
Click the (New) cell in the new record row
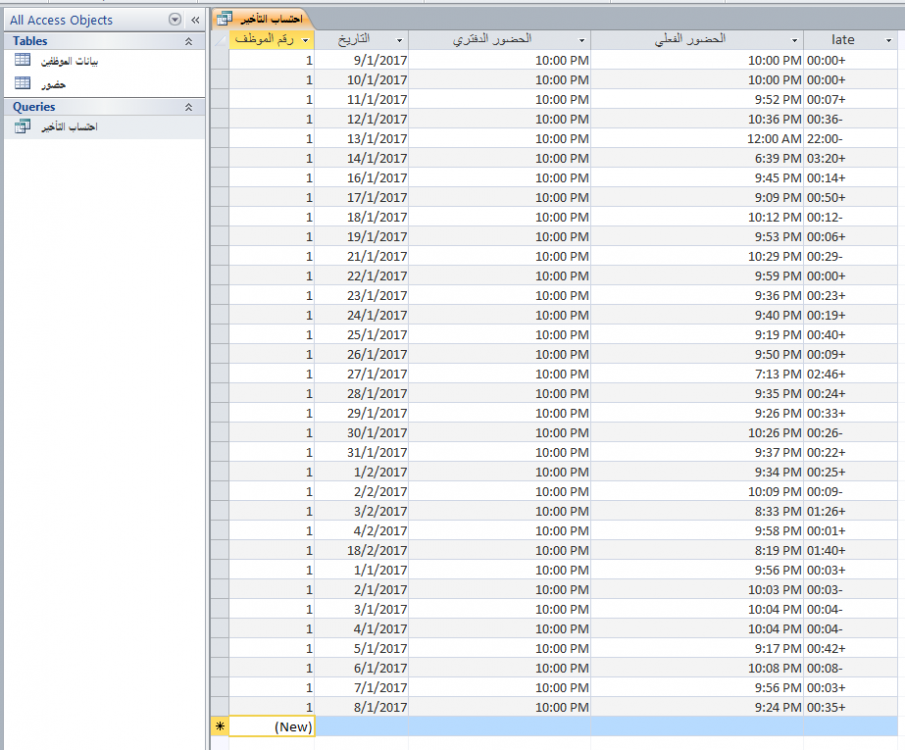272,726
